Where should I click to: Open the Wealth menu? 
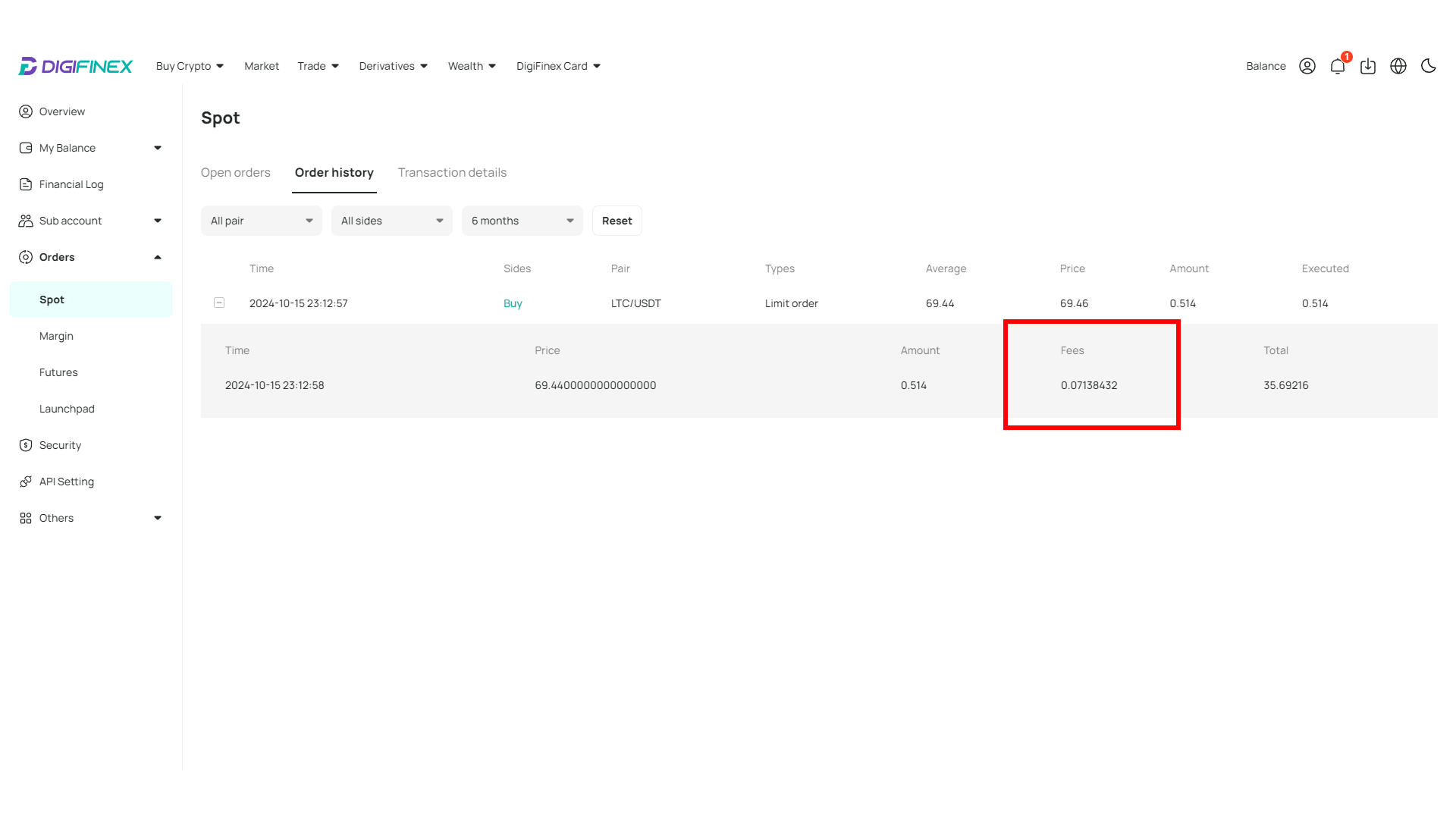pos(472,66)
